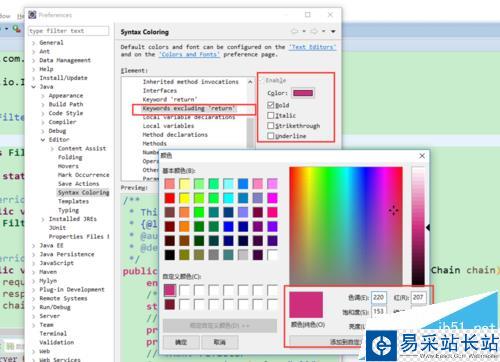Select JUnit in preferences tree
500x362 pixels.
[57, 228]
